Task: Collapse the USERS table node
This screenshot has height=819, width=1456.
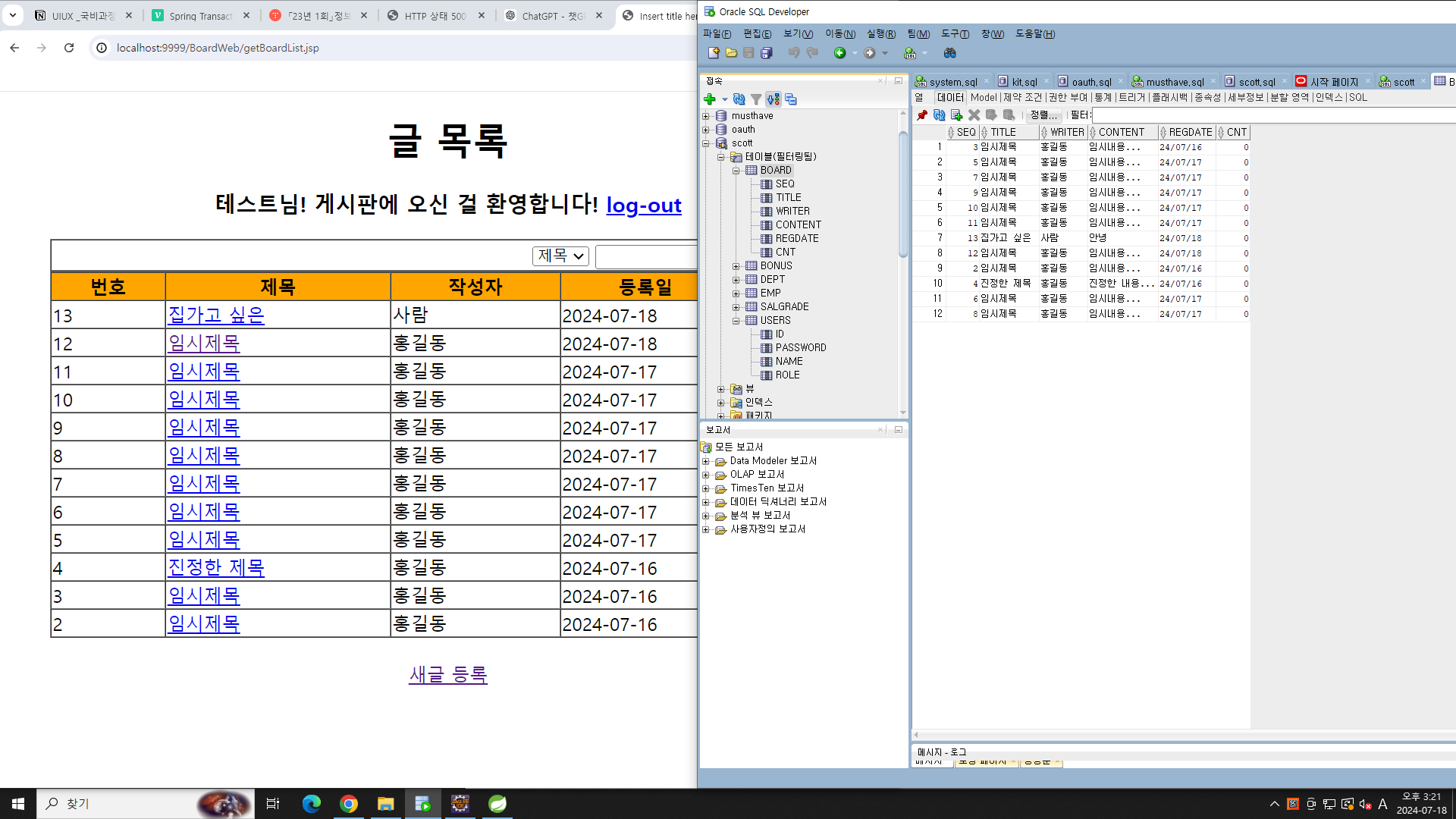Action: [x=736, y=321]
